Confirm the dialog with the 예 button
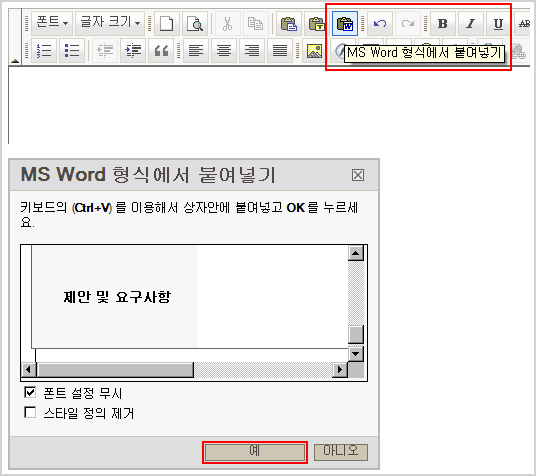 pyautogui.click(x=255, y=452)
